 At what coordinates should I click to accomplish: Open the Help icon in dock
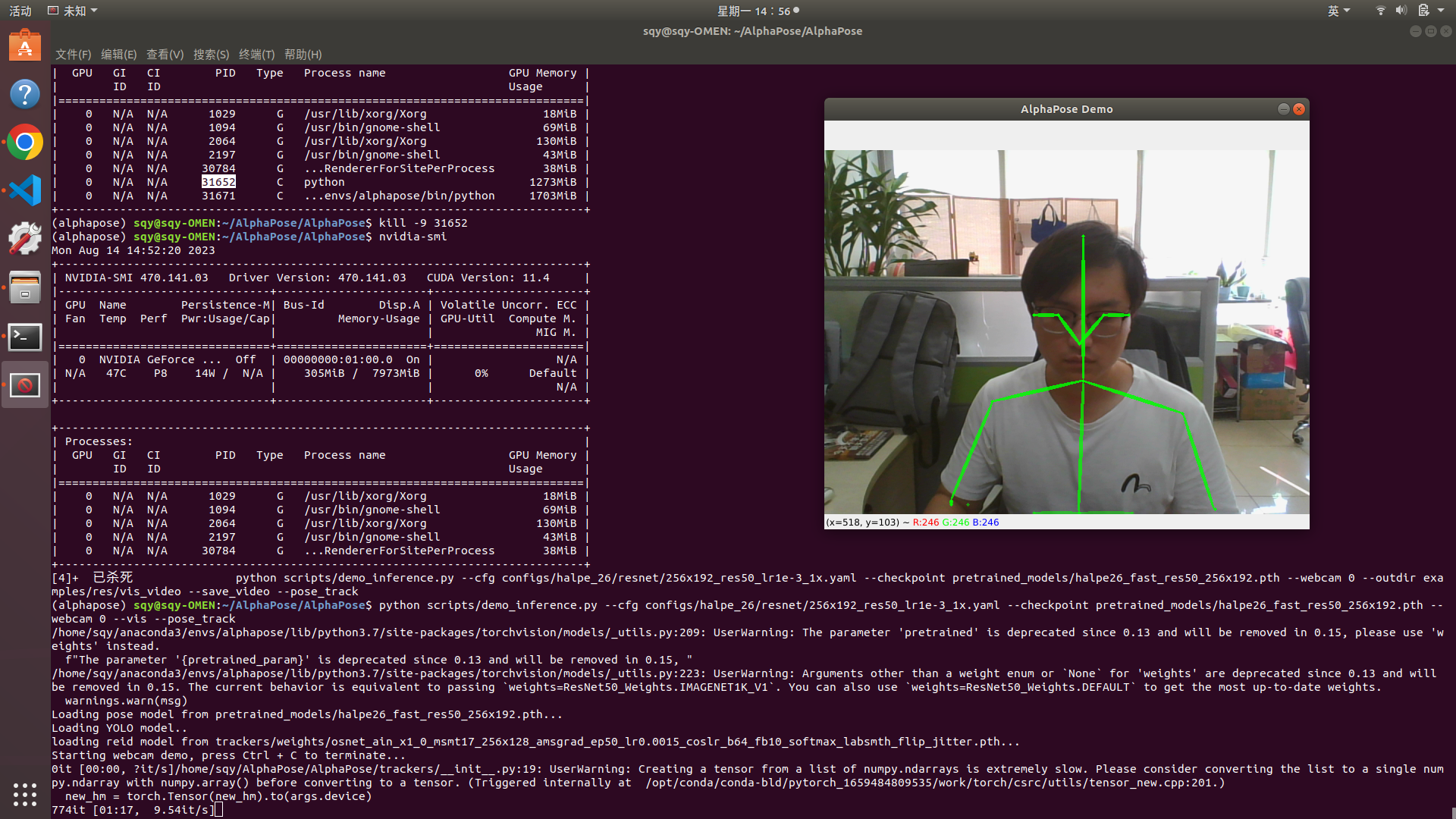[24, 94]
